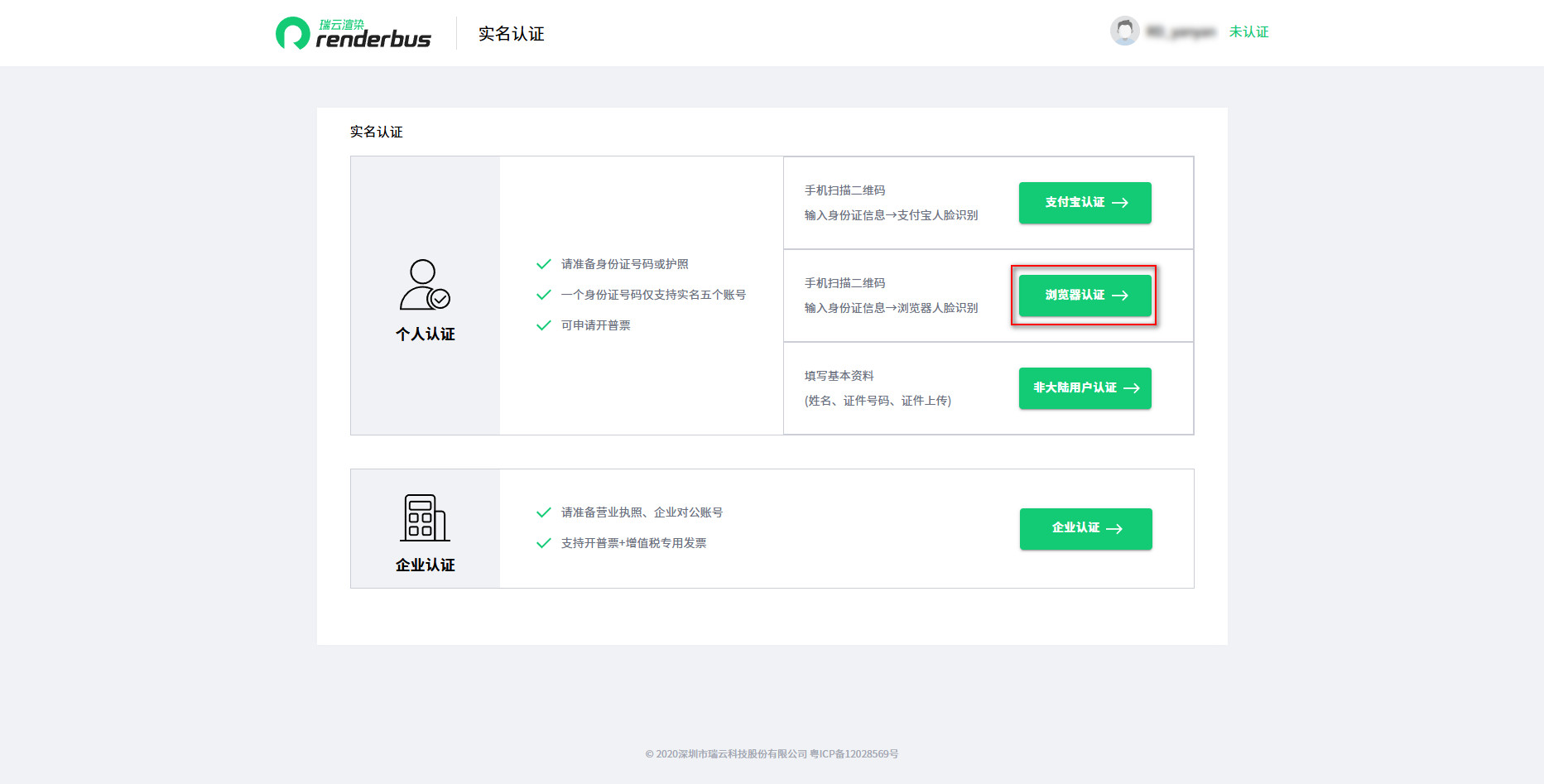Click text 请准备营业执照、企业对公账号
This screenshot has height=784, width=1544.
[642, 512]
